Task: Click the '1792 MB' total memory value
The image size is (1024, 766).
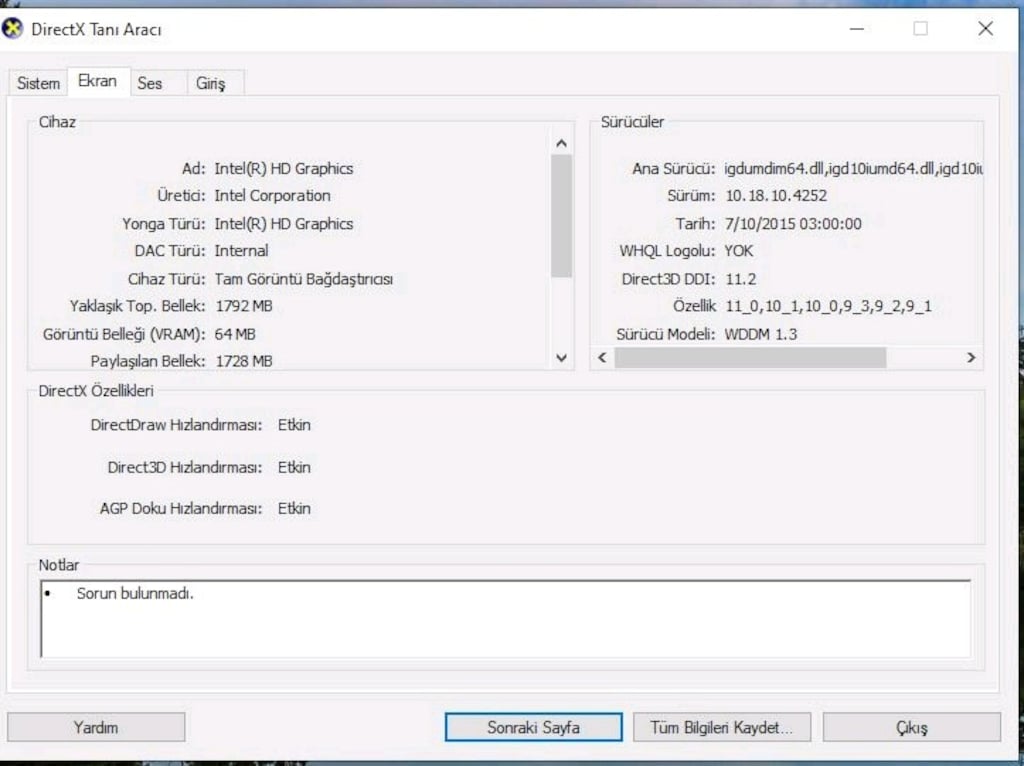Action: [x=244, y=306]
